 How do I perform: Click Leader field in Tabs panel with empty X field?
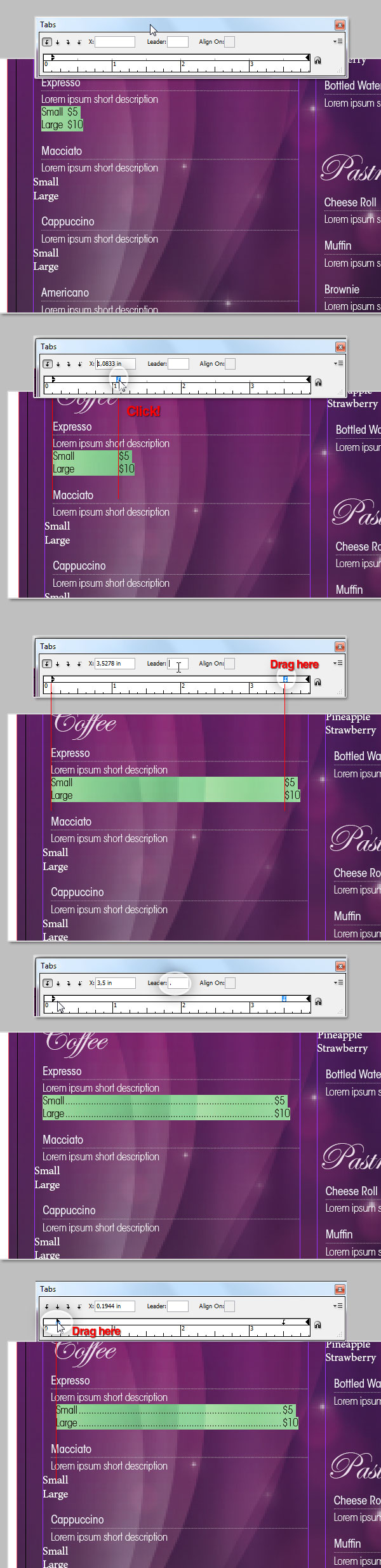pos(178,42)
